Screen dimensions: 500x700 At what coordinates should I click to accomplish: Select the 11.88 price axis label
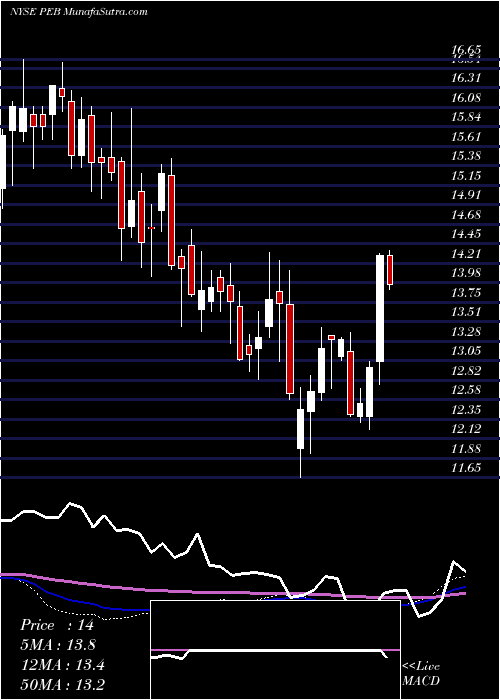tap(466, 448)
